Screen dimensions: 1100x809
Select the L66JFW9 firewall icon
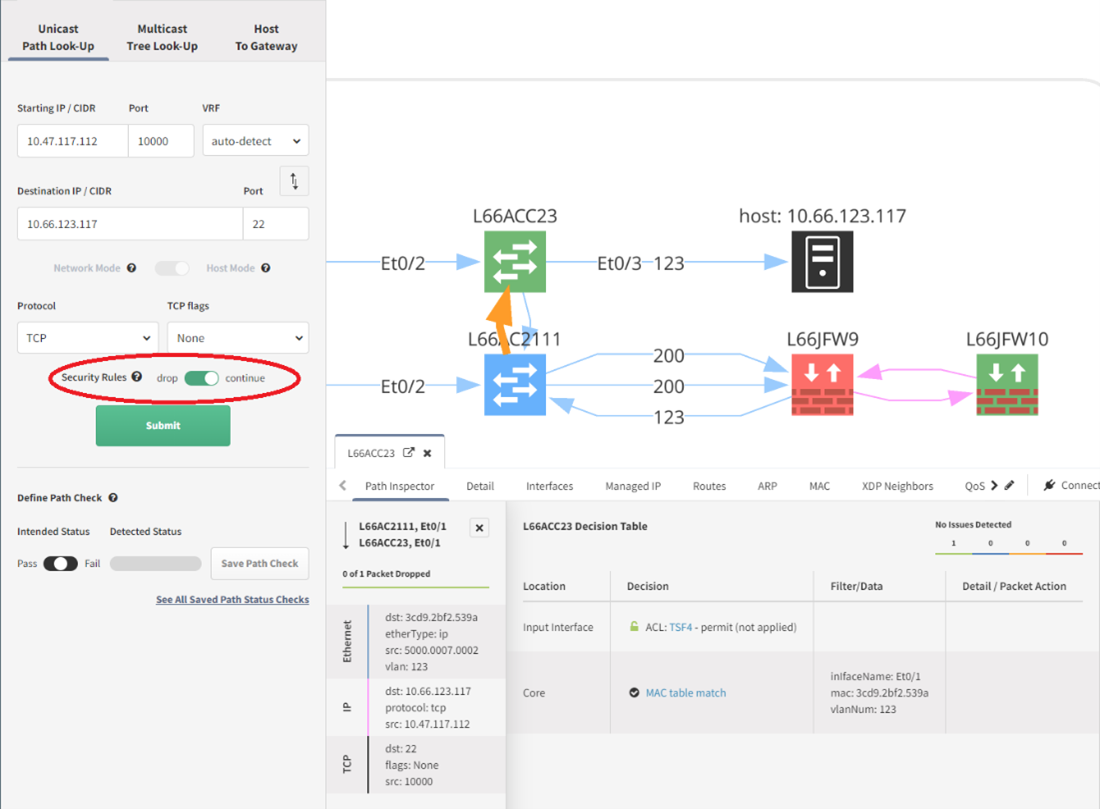(822, 384)
